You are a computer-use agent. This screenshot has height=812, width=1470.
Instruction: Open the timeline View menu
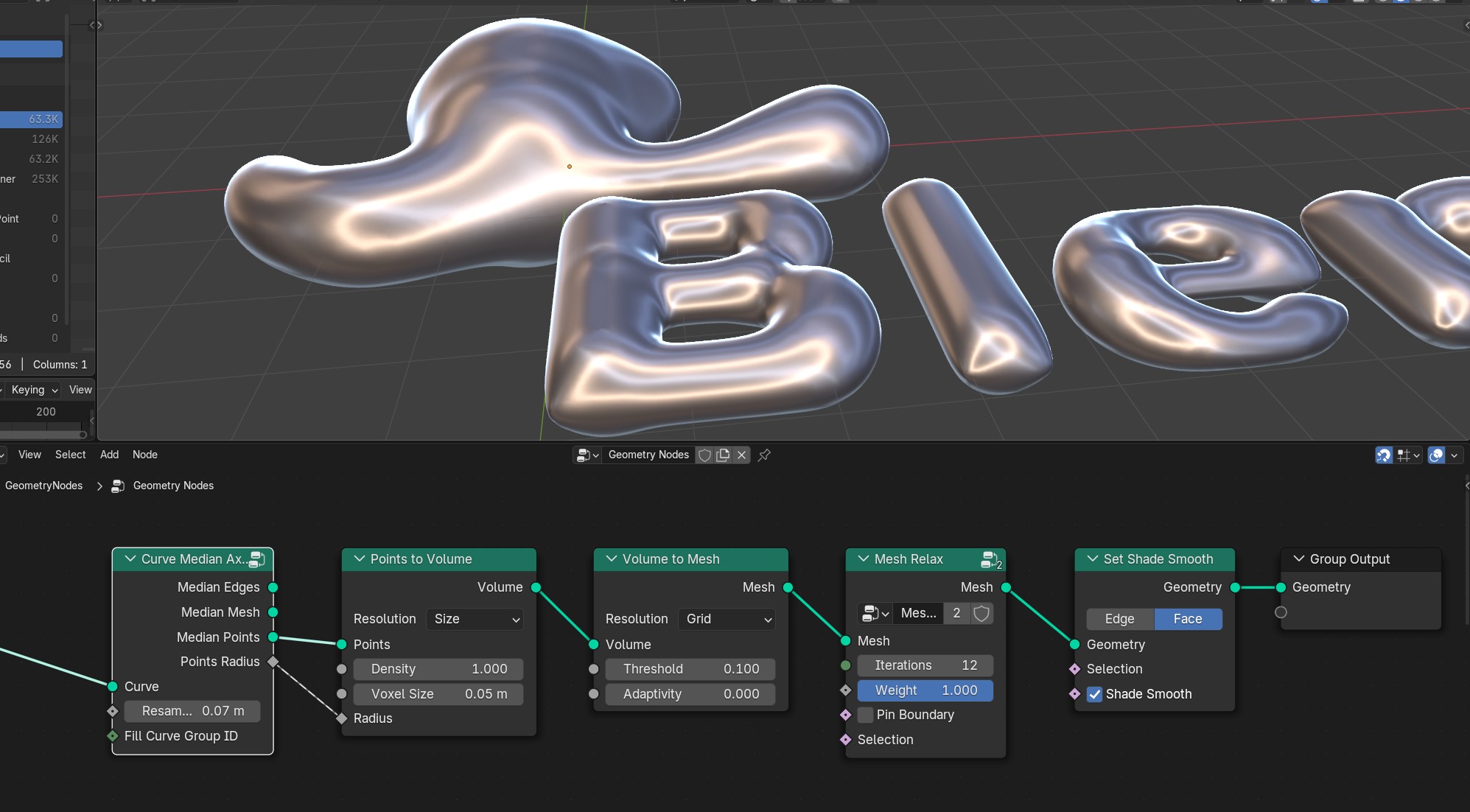(x=80, y=390)
